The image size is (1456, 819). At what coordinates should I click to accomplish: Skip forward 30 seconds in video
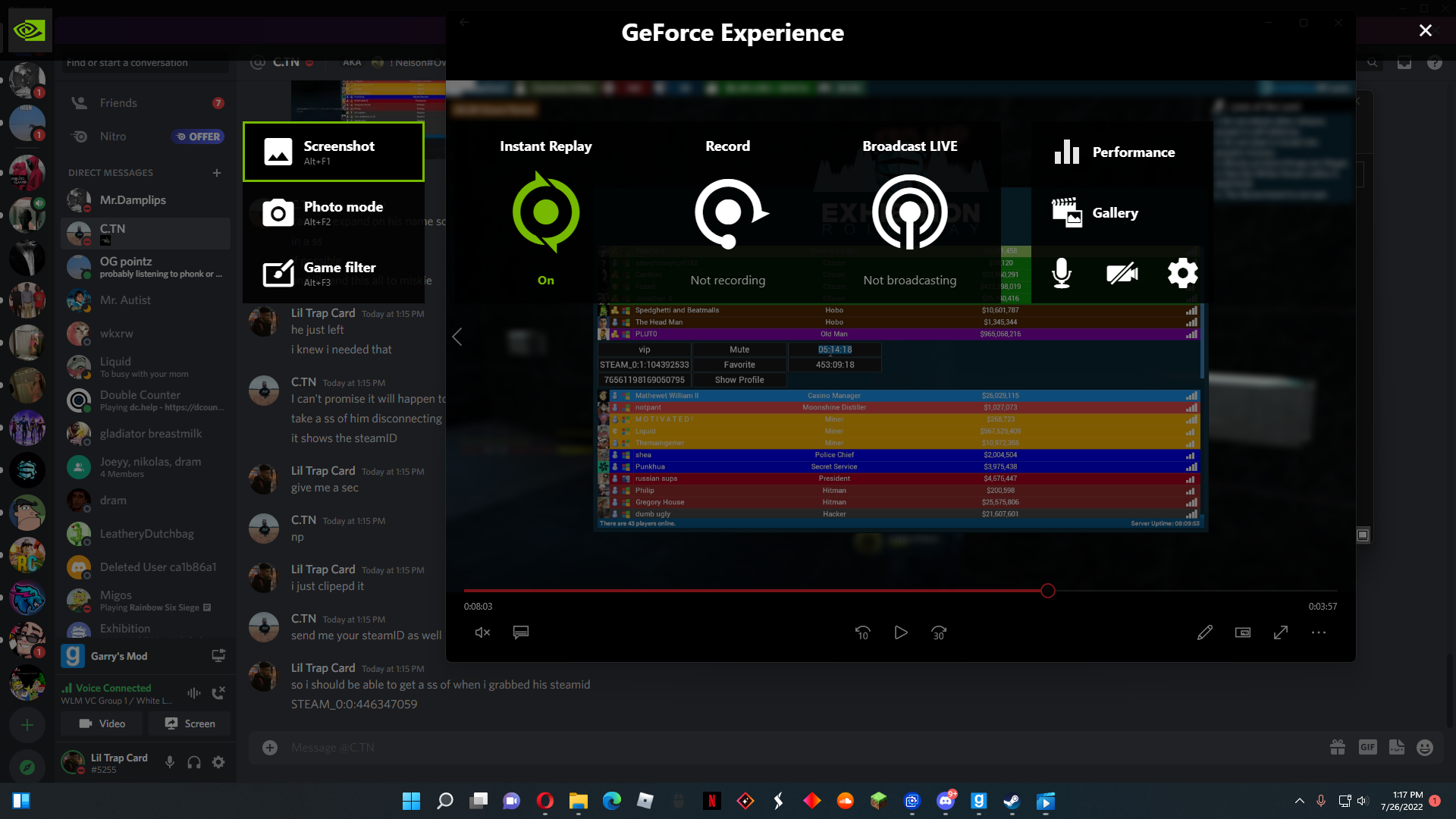click(x=939, y=632)
